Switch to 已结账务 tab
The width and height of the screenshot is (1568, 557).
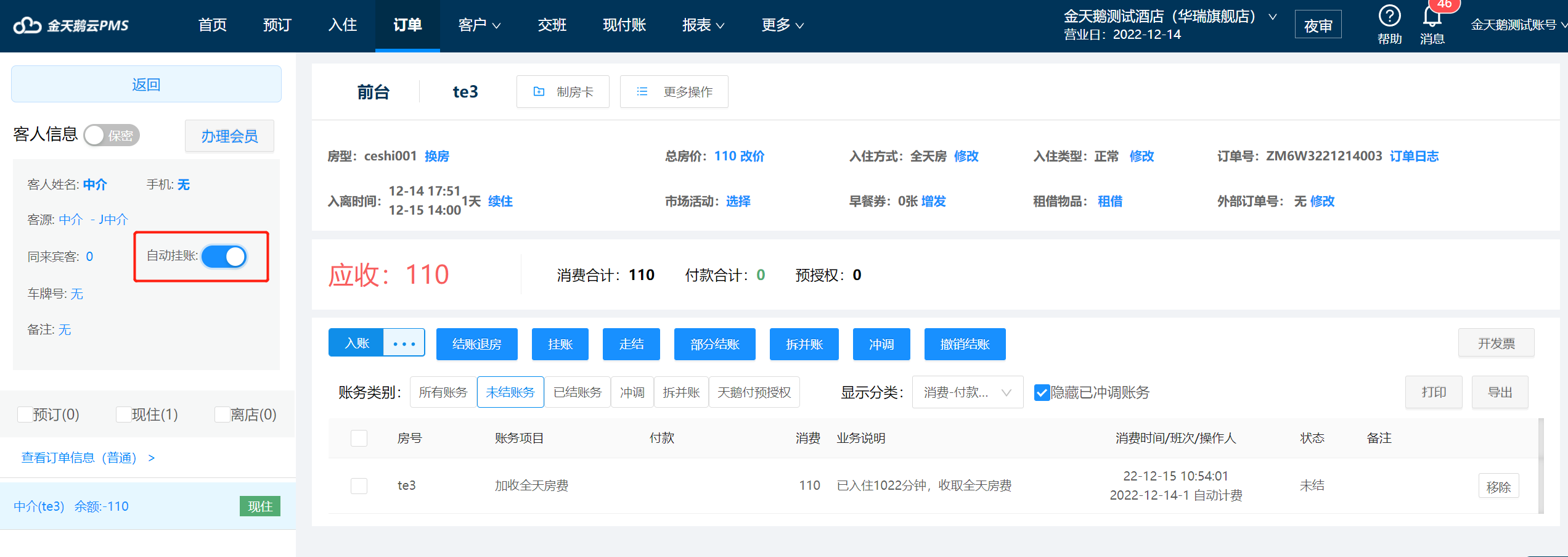tap(578, 392)
